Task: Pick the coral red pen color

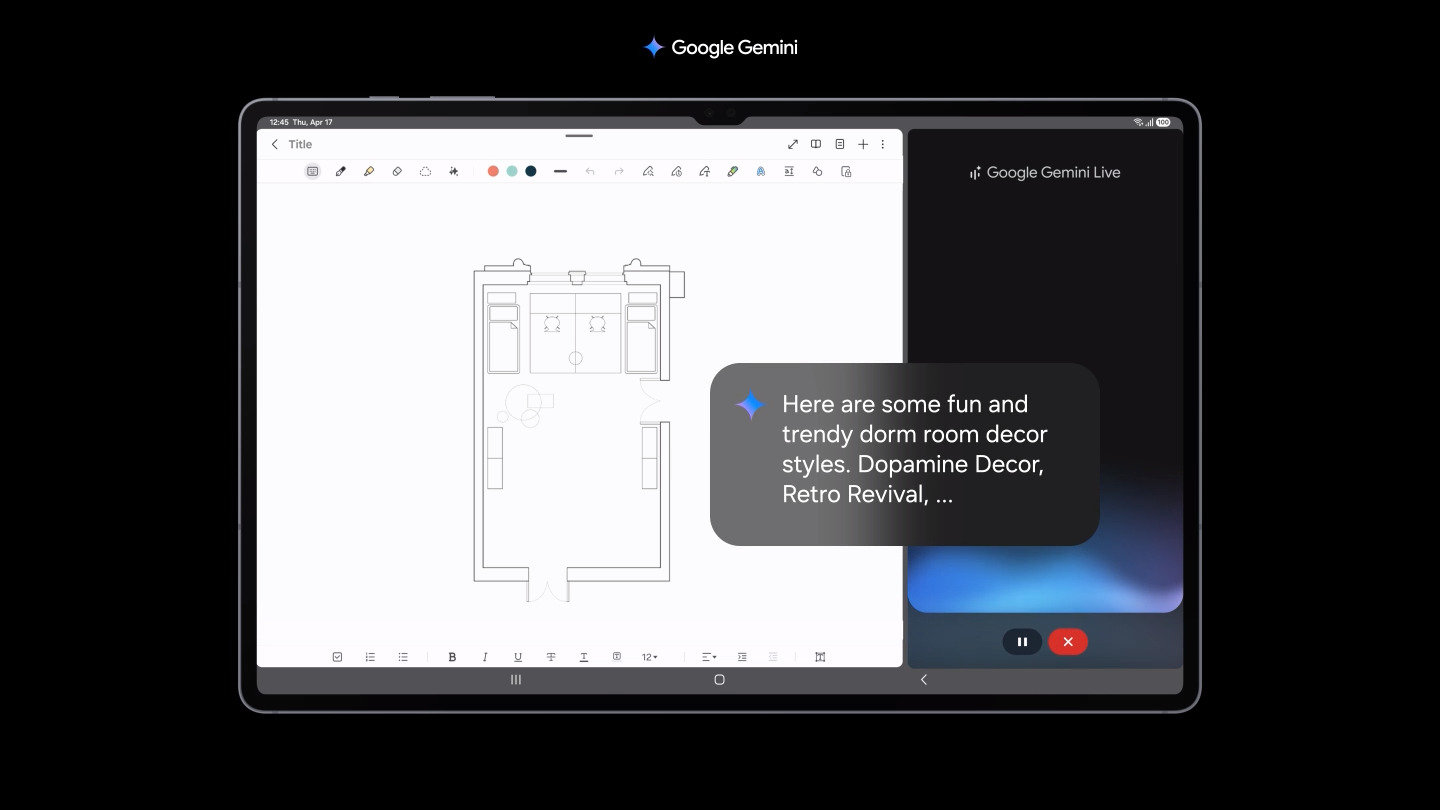Action: click(493, 172)
